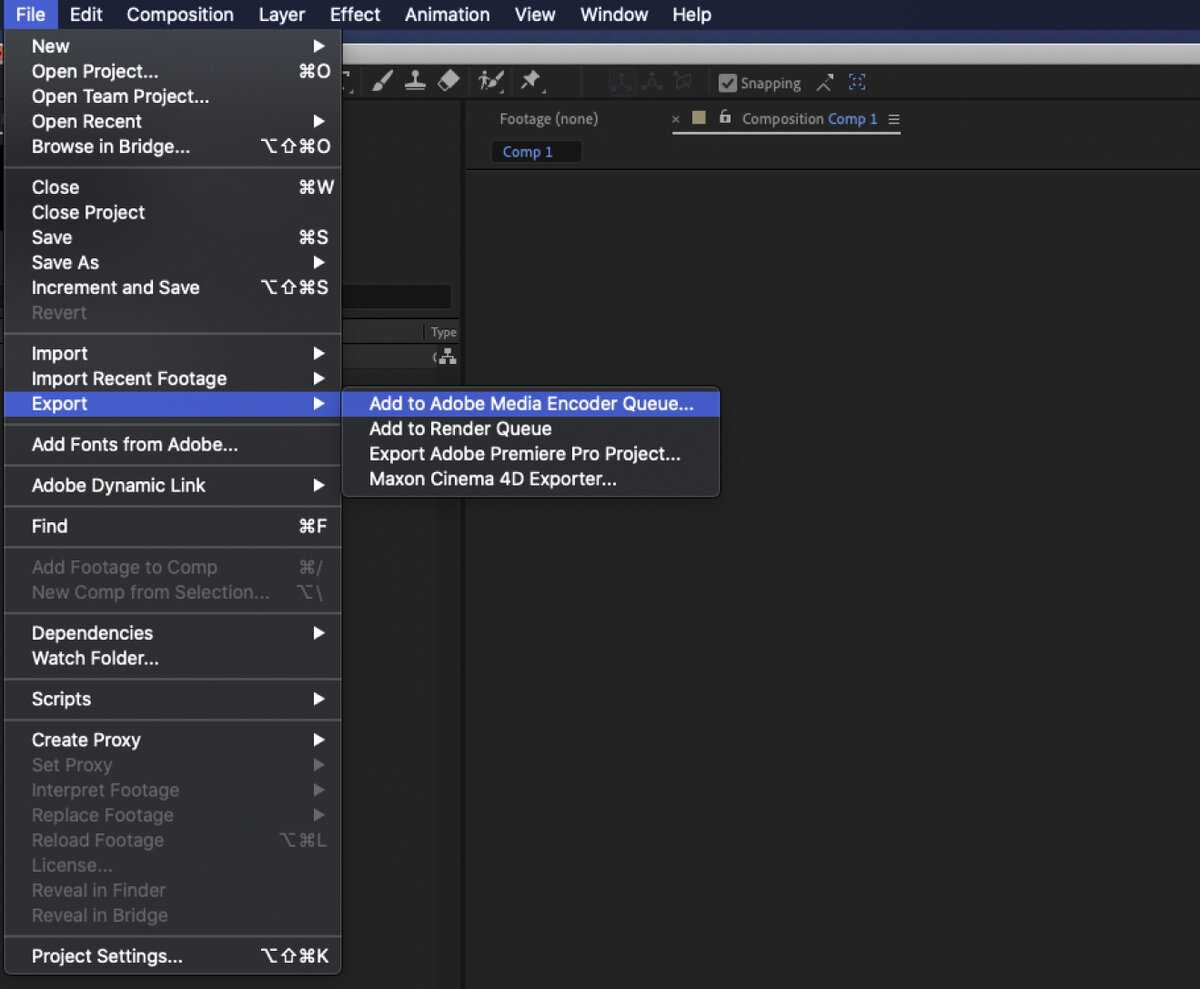
Task: Select the Eraser tool
Action: coord(449,81)
